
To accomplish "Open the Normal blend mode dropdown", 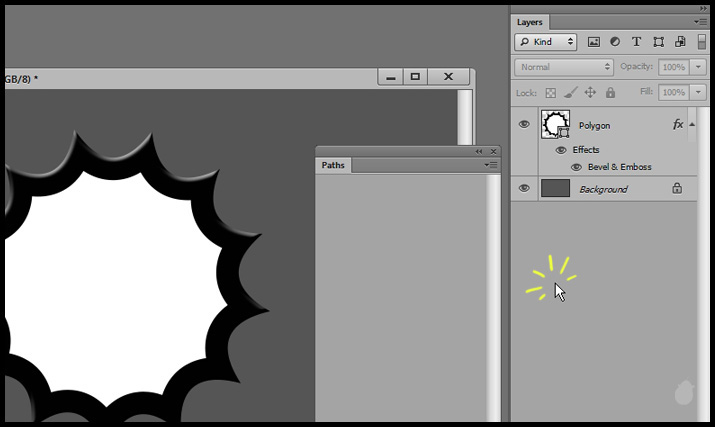I will (x=563, y=67).
